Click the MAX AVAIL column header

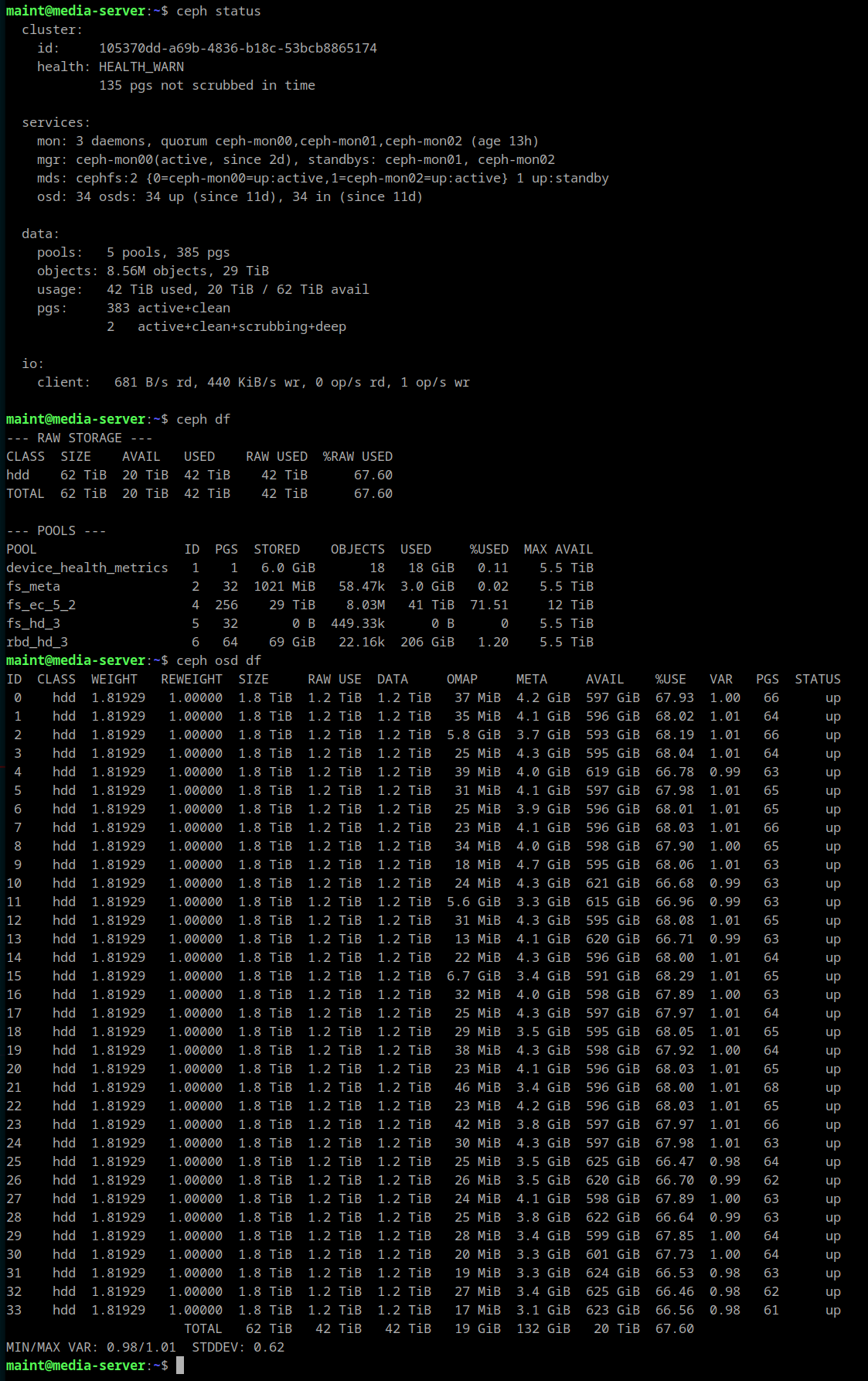558,550
